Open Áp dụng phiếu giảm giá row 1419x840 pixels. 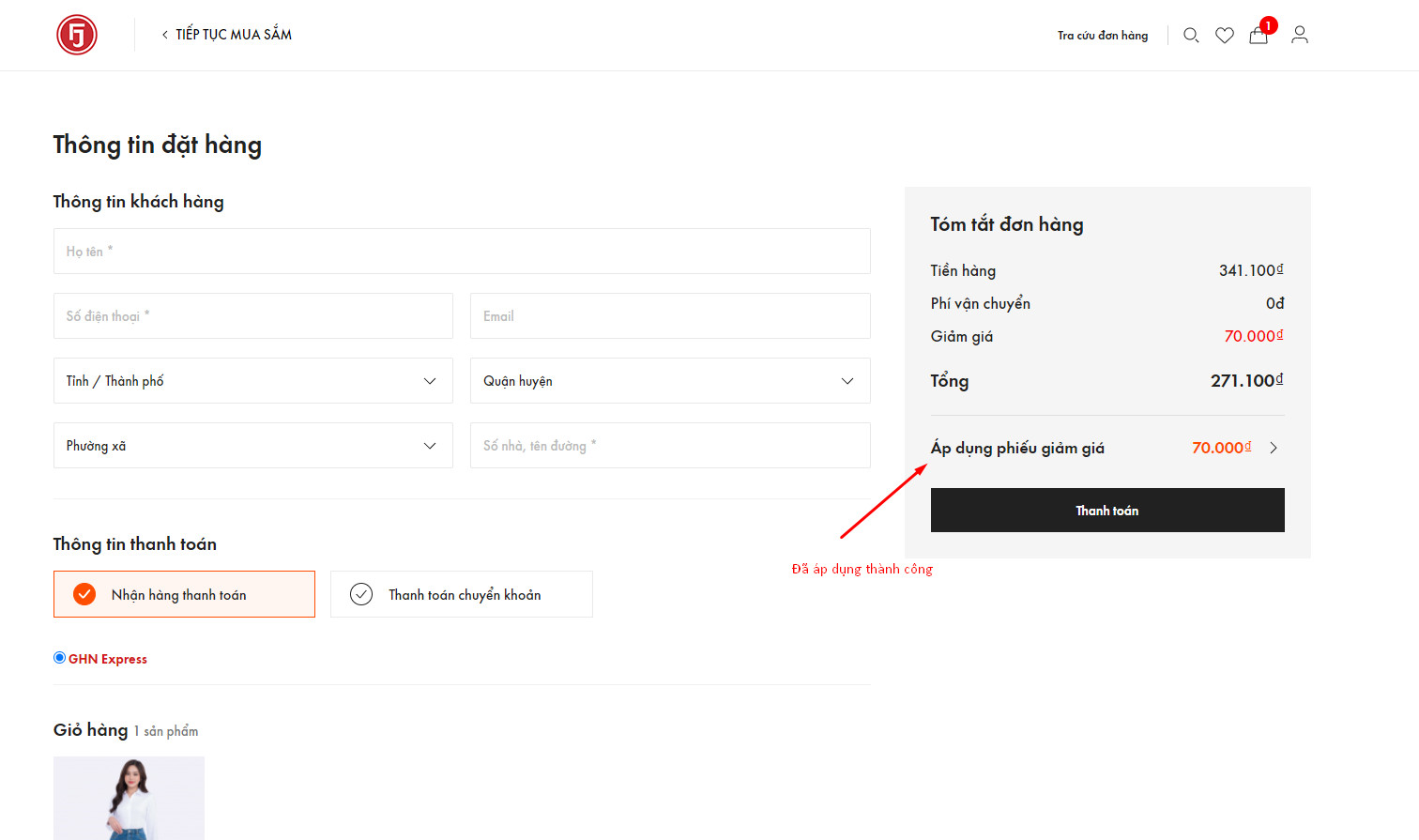pos(1107,448)
